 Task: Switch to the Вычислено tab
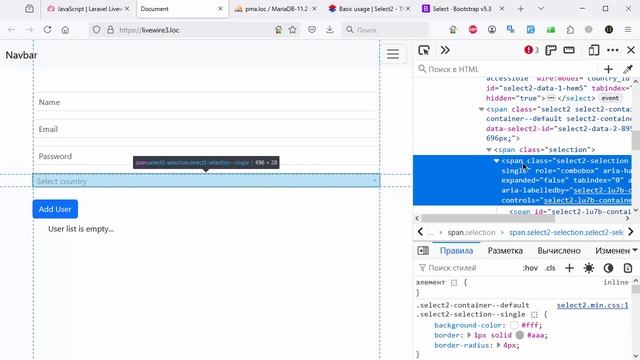559,251
